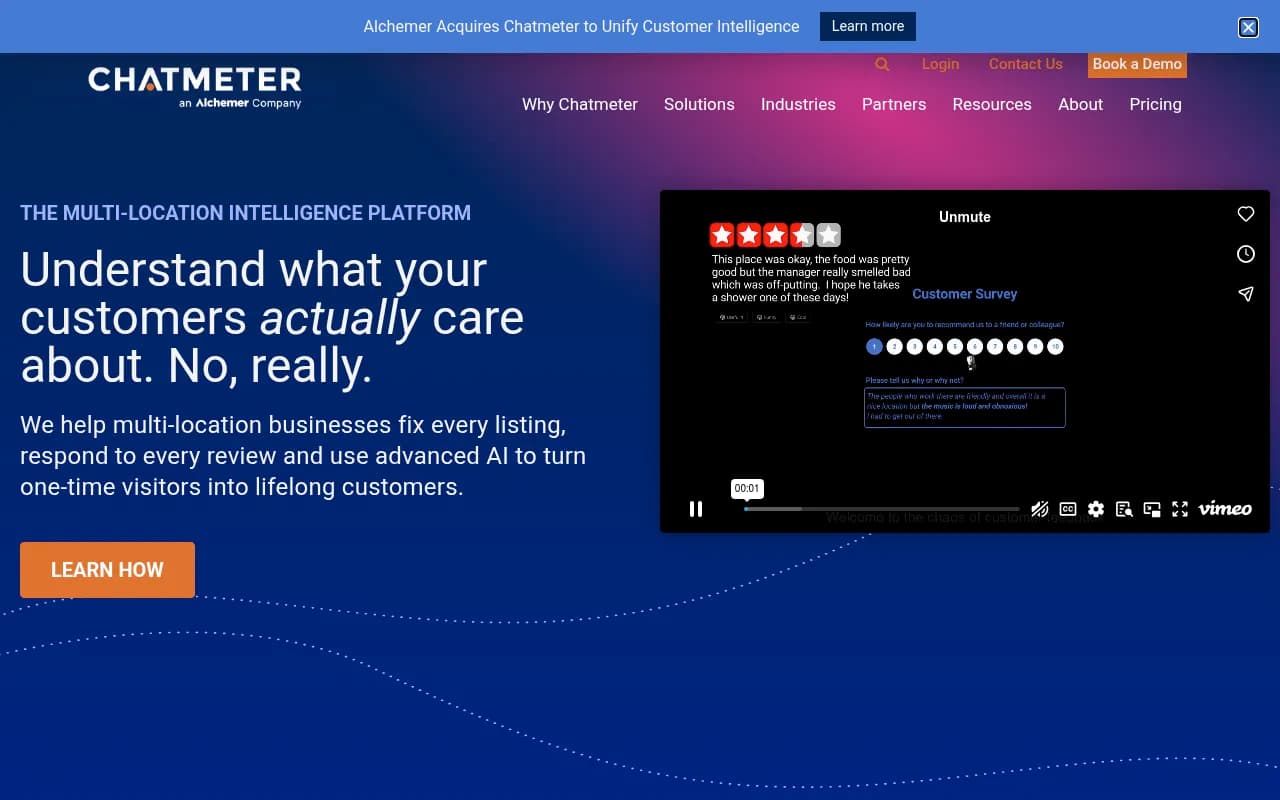This screenshot has height=800, width=1280.
Task: Seek ahead on the video progress bar
Action: point(900,508)
